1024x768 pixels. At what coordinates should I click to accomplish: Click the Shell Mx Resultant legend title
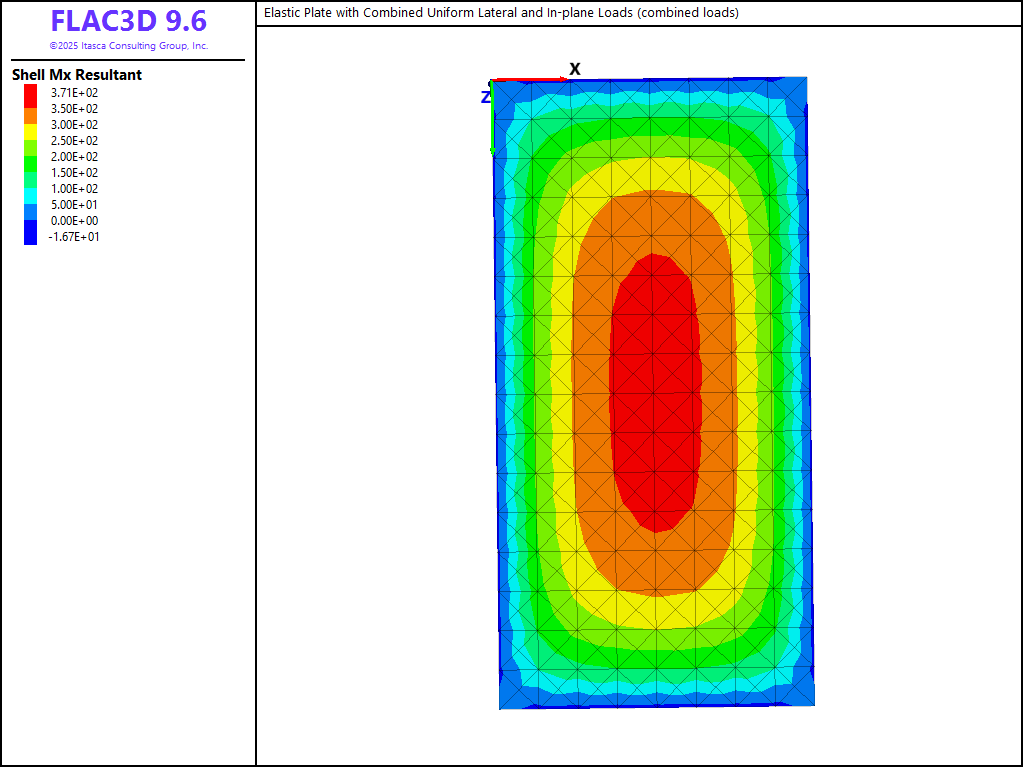click(77, 75)
